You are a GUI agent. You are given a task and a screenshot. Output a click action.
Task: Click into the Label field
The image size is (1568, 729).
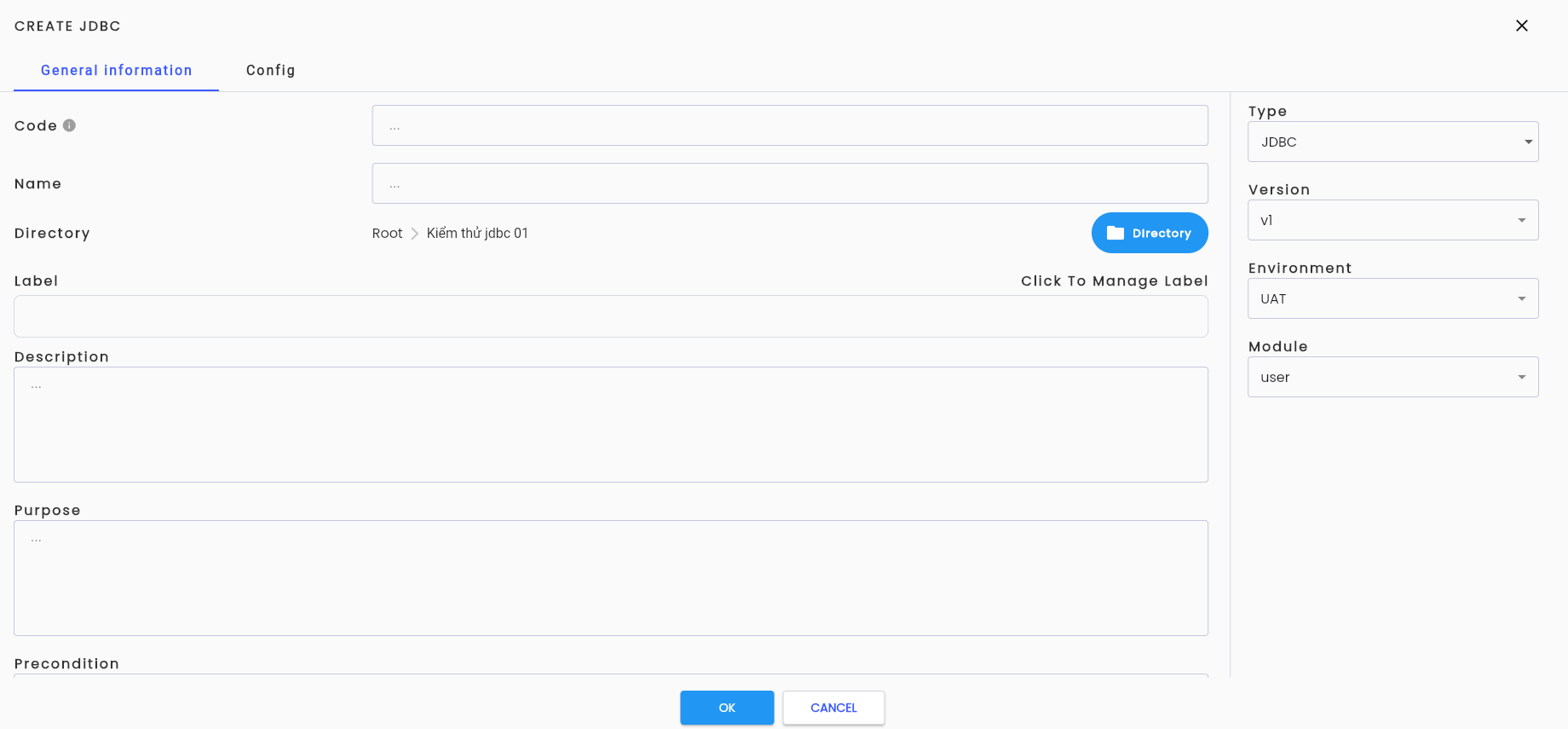tap(611, 316)
